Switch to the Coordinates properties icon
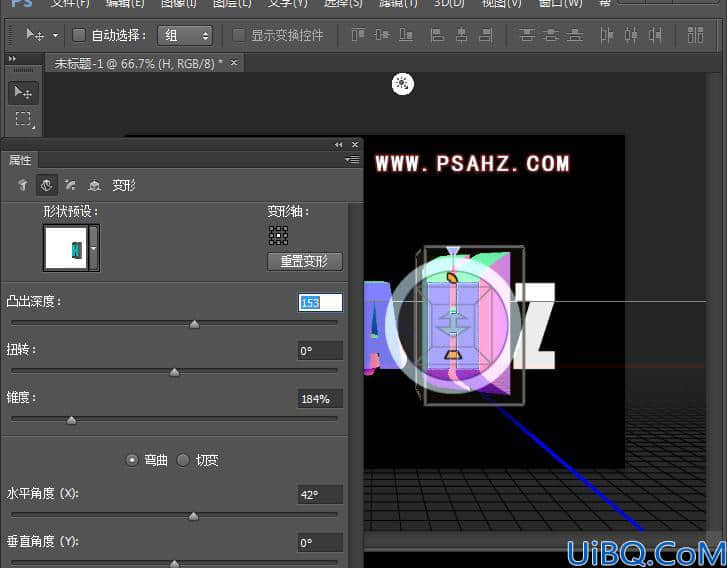The height and width of the screenshot is (568, 727). pos(95,185)
